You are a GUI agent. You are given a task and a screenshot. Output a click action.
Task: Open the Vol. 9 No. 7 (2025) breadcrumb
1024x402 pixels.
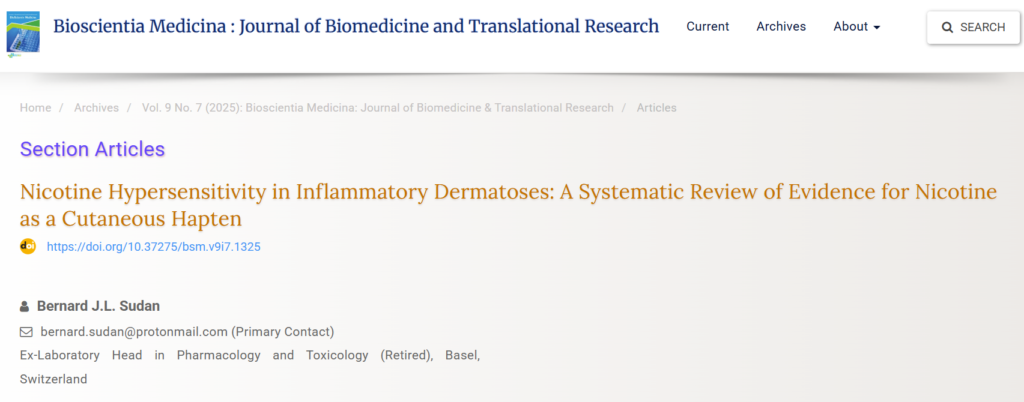coord(377,108)
